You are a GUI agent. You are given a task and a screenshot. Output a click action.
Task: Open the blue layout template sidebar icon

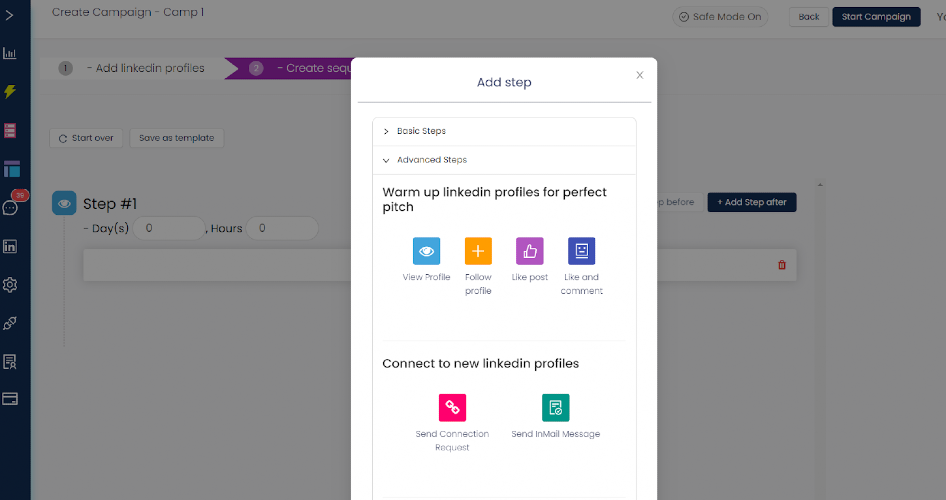pos(11,169)
